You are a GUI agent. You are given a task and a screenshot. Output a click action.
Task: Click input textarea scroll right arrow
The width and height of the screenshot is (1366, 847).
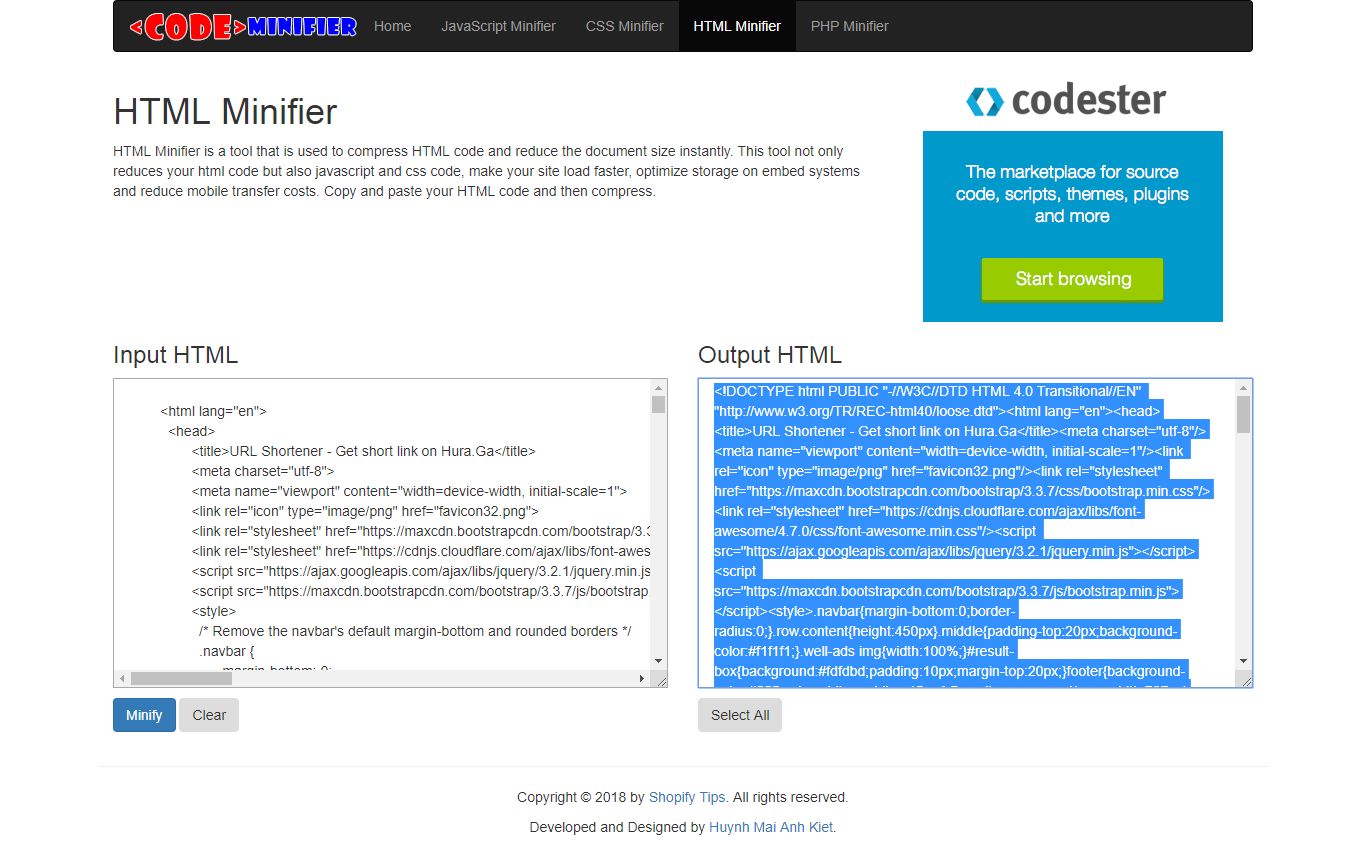pos(642,678)
